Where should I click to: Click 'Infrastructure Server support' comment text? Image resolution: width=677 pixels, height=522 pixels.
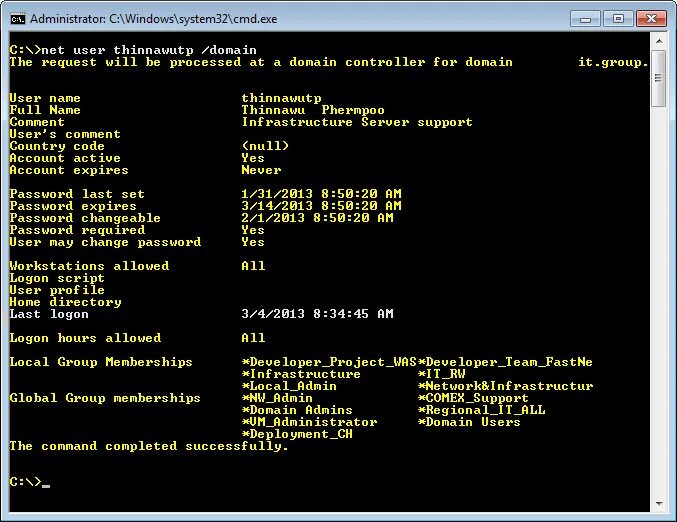tap(357, 122)
